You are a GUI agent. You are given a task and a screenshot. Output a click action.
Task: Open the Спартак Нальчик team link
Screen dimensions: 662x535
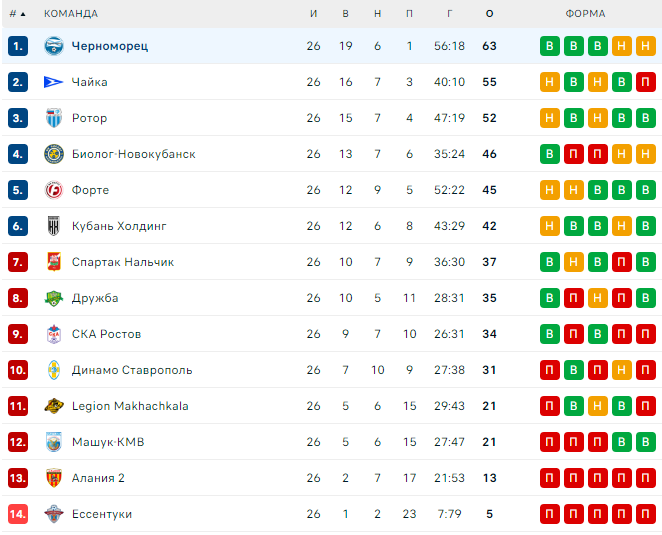pos(123,262)
